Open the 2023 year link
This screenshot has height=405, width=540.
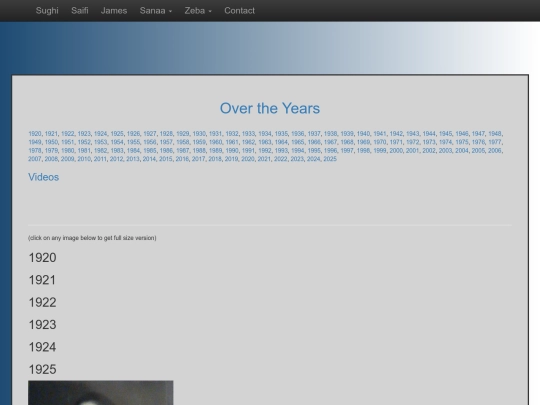(x=297, y=159)
